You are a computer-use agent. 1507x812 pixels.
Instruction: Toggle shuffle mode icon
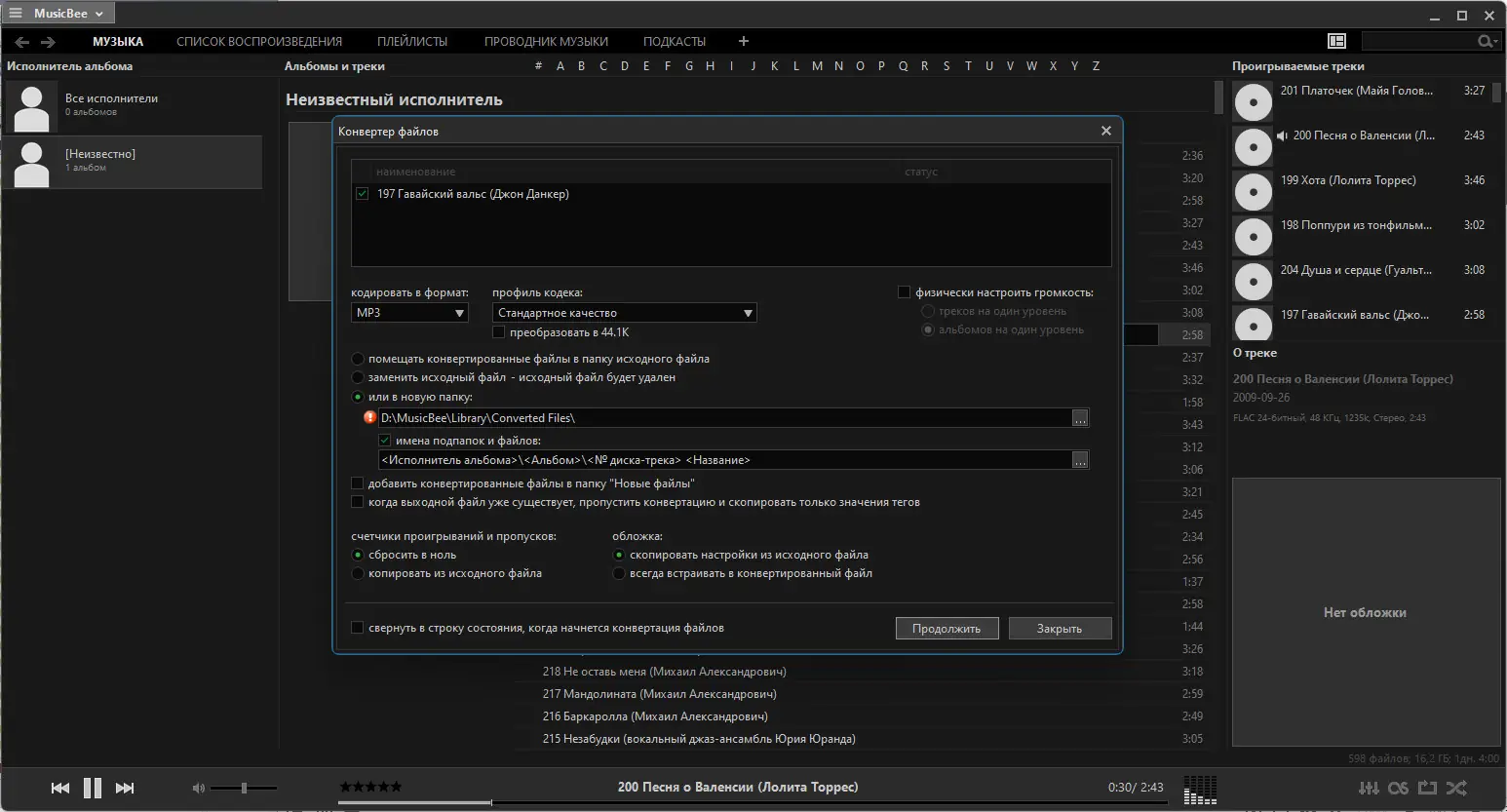click(1457, 788)
